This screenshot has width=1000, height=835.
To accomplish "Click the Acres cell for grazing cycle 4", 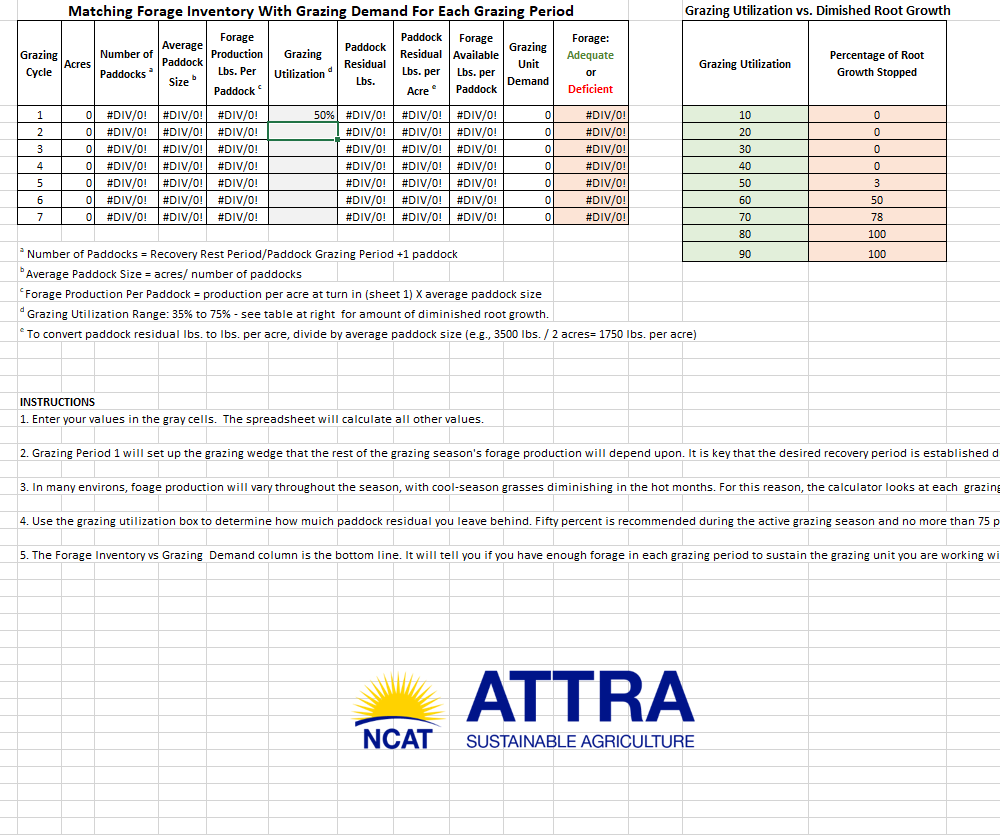I will (77, 166).
